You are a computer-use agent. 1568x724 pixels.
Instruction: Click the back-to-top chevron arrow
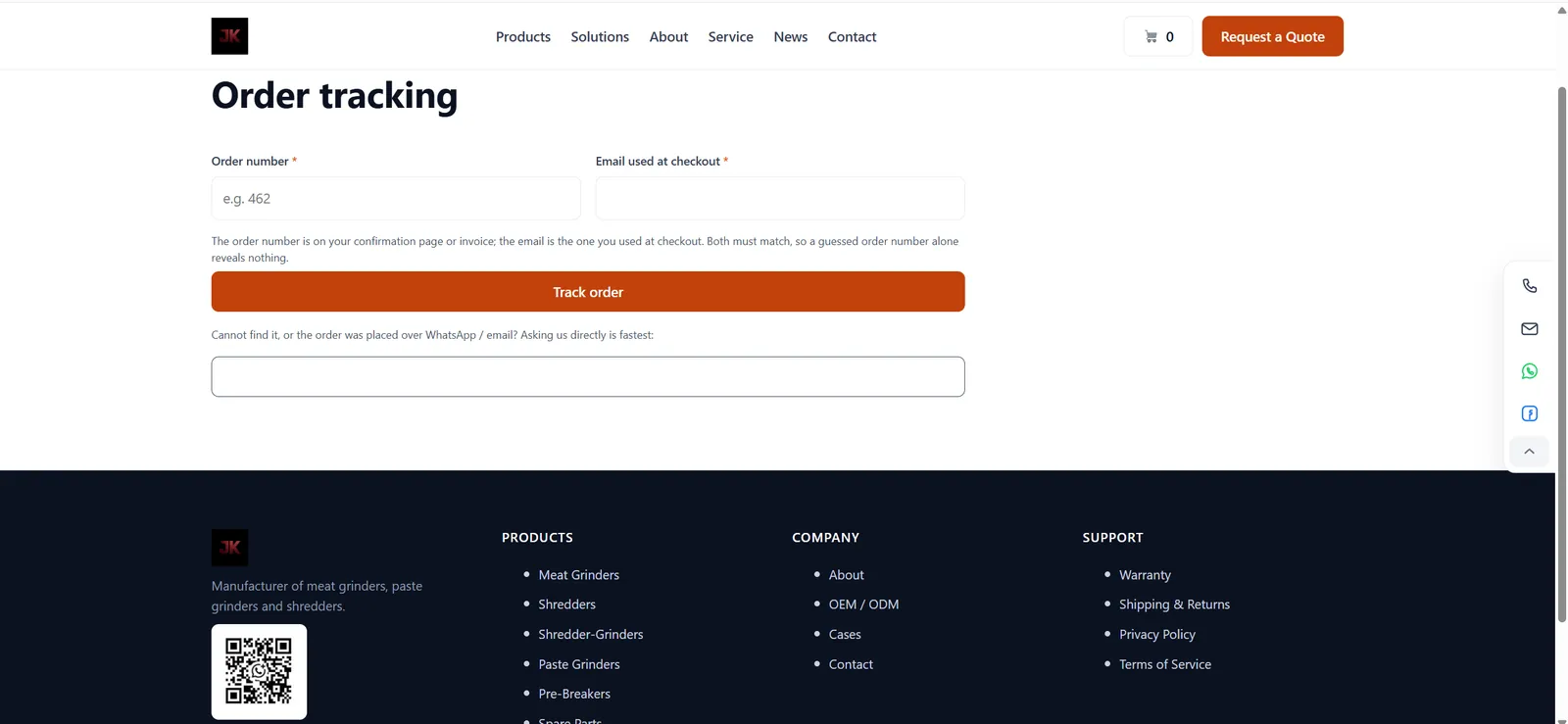[x=1529, y=452]
